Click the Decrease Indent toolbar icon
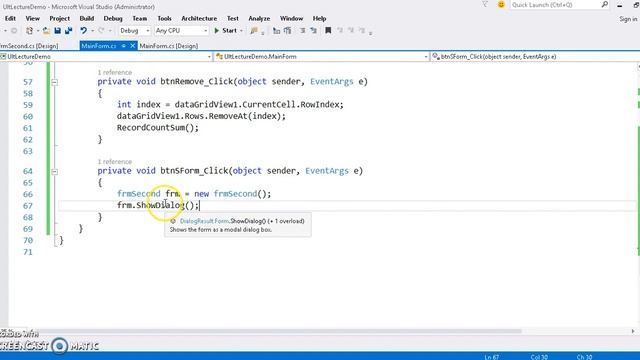The height and width of the screenshot is (360, 640). point(276,31)
